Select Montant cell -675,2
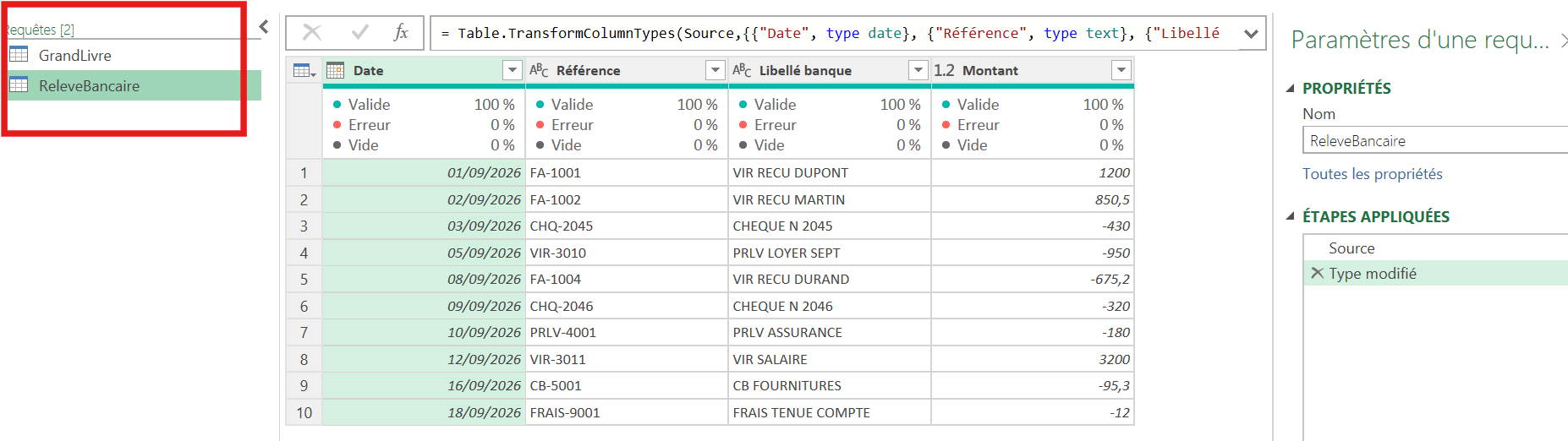The image size is (1568, 441). pos(1033,279)
